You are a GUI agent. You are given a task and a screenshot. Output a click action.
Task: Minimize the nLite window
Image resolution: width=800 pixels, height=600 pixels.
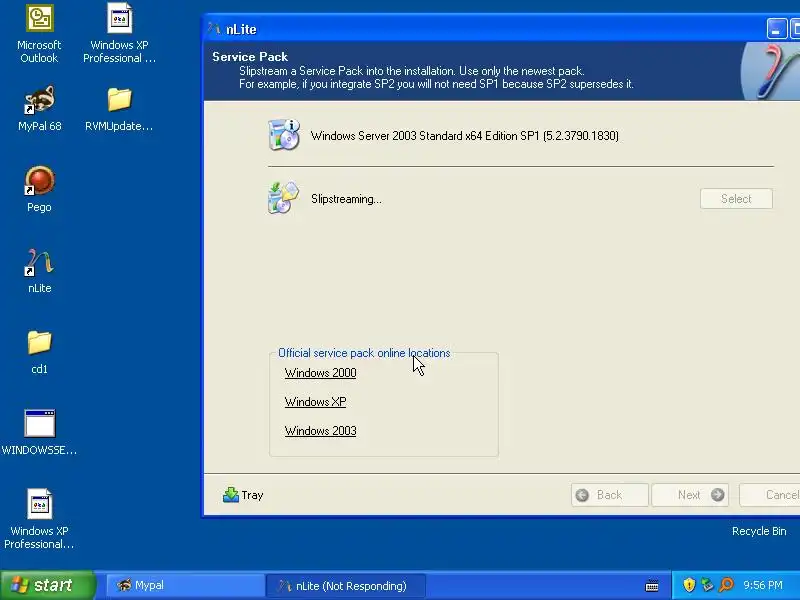point(776,29)
